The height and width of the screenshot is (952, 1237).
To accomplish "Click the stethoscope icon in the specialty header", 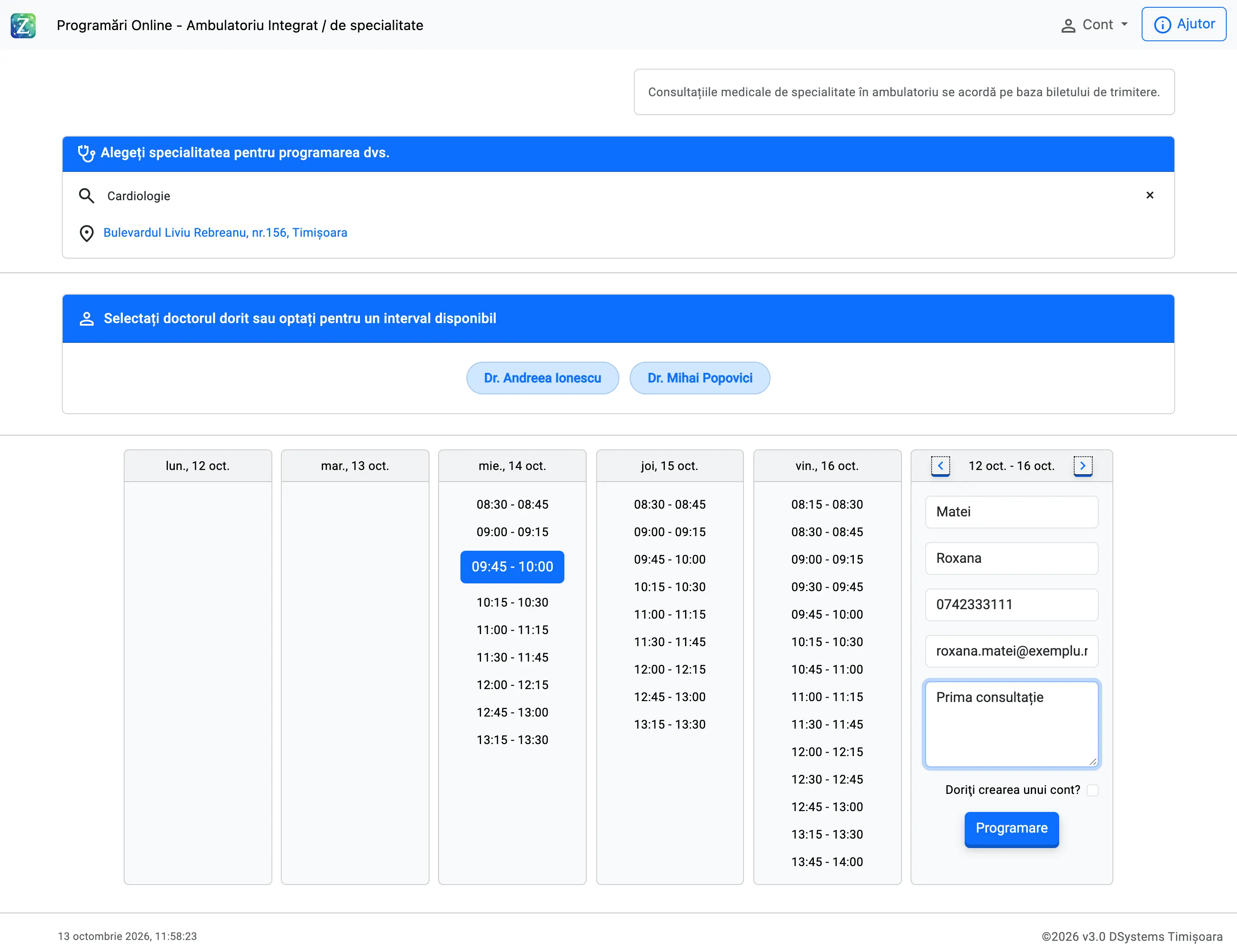I will [86, 153].
